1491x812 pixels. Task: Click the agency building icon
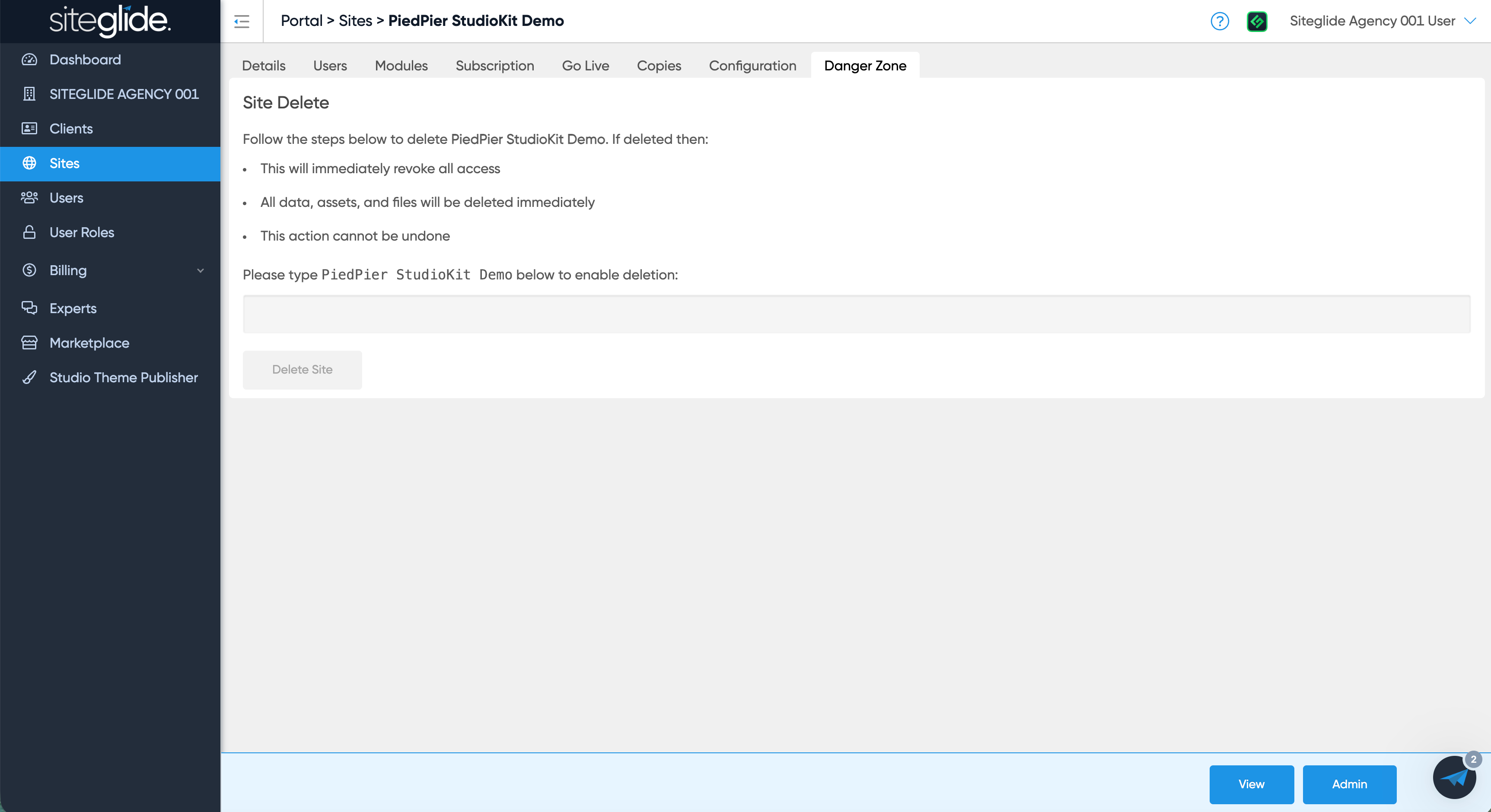coord(29,94)
